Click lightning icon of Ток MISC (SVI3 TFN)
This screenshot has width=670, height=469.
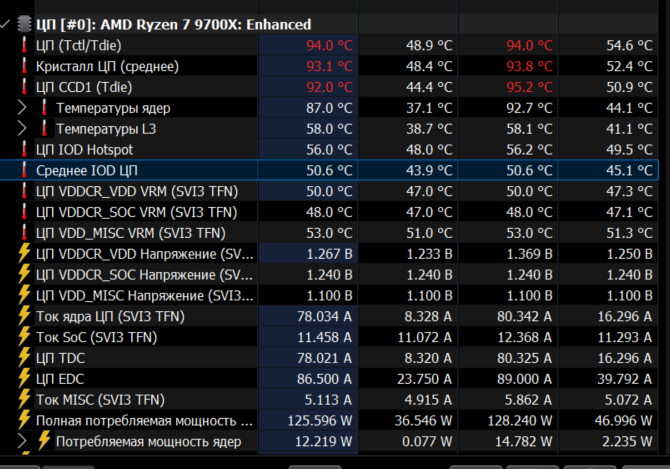pos(24,399)
